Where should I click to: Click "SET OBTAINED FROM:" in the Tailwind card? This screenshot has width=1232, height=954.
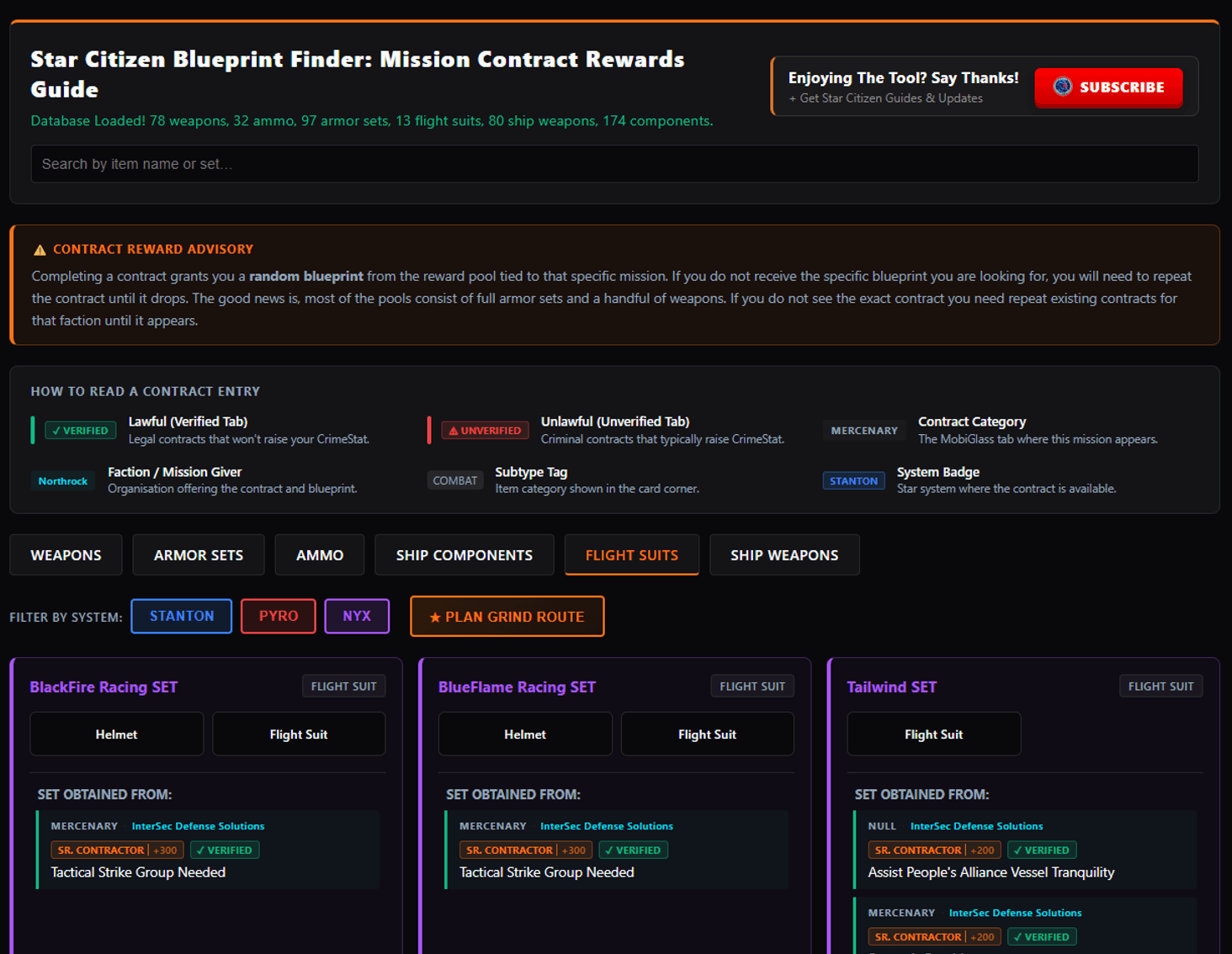coord(921,794)
